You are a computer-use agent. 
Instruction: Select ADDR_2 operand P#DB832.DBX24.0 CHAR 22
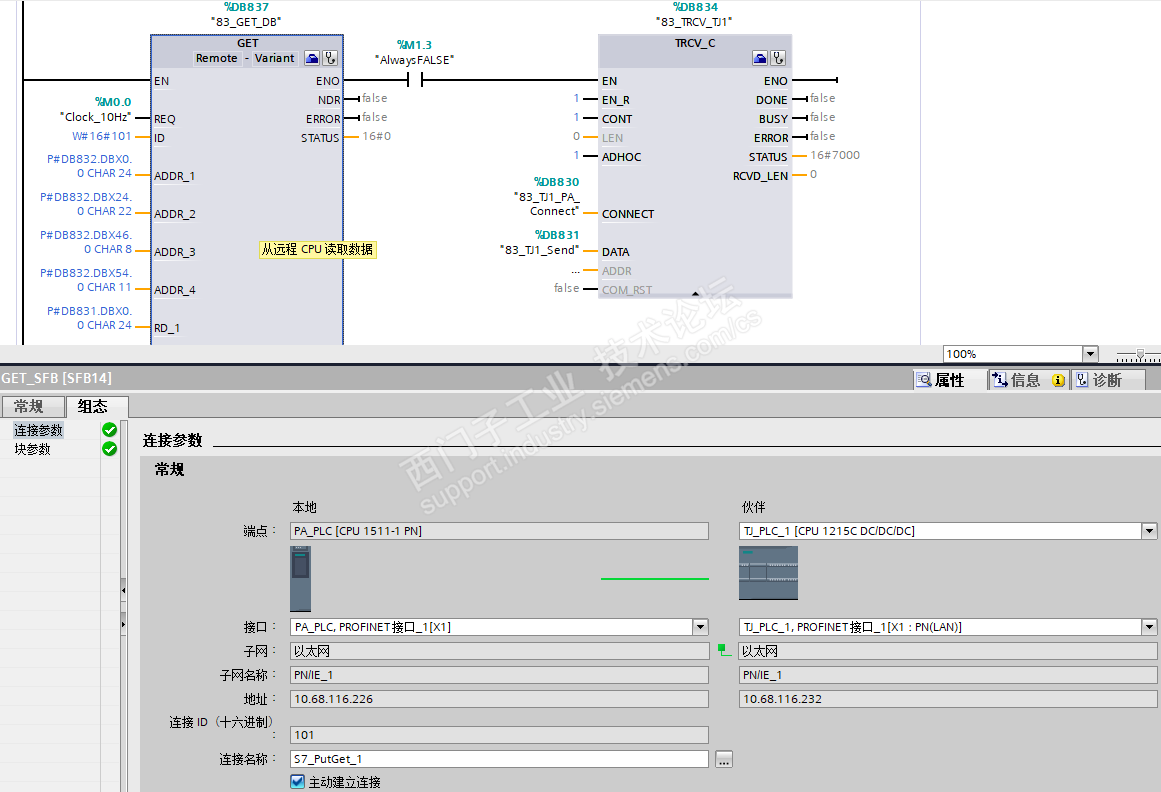tap(86, 204)
